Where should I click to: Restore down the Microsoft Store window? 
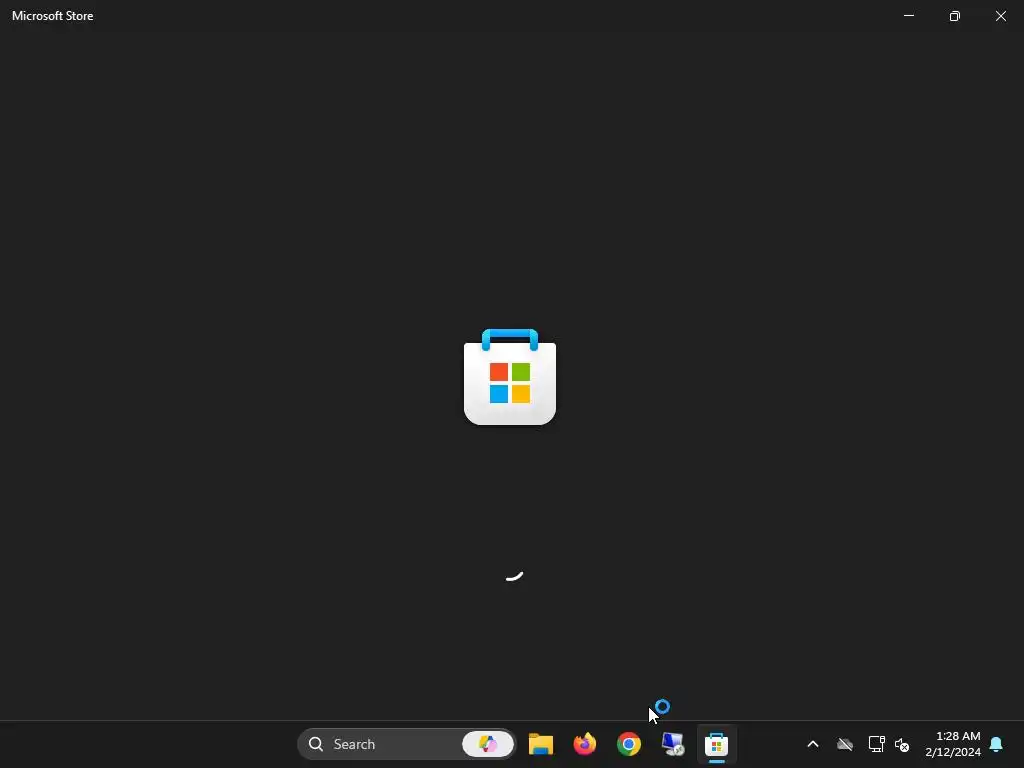click(x=955, y=16)
